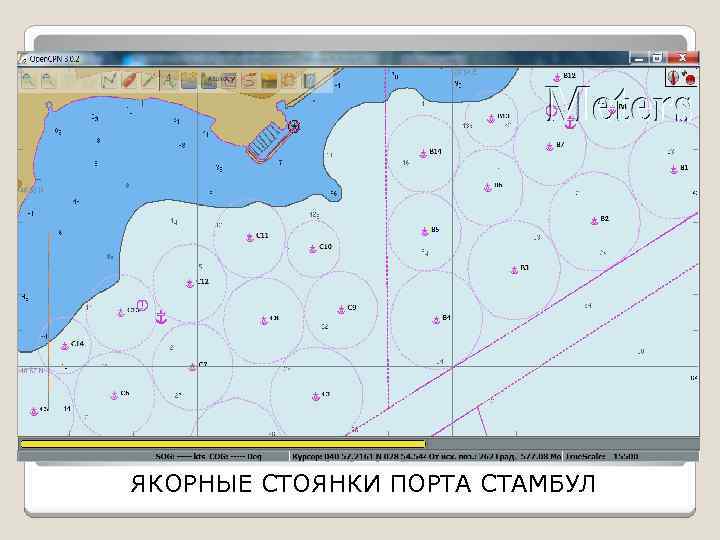
Task: Select anchorage C14 anchor symbol
Action: 65,346
